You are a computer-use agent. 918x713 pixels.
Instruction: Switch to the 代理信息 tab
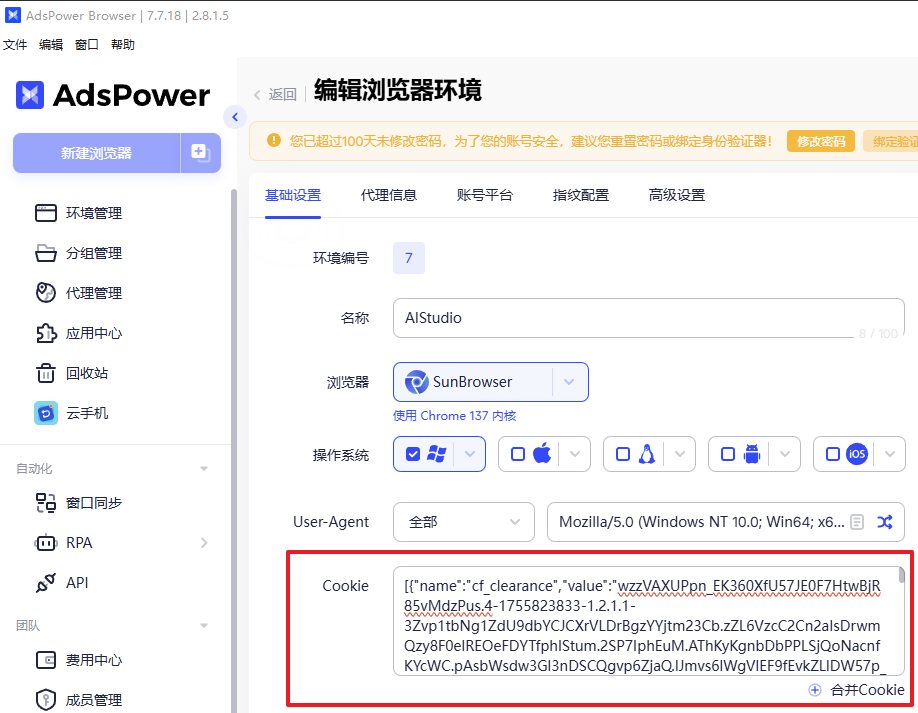tap(389, 195)
